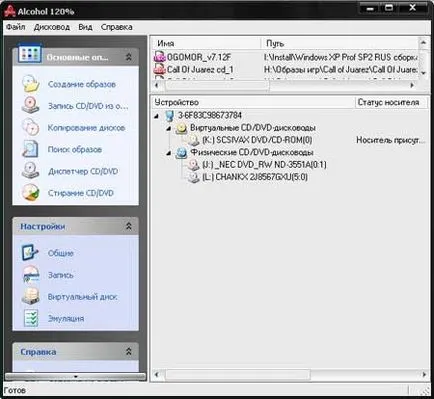The height and width of the screenshot is (399, 434).
Task: Open Копирование дисков link
Action: point(86,128)
